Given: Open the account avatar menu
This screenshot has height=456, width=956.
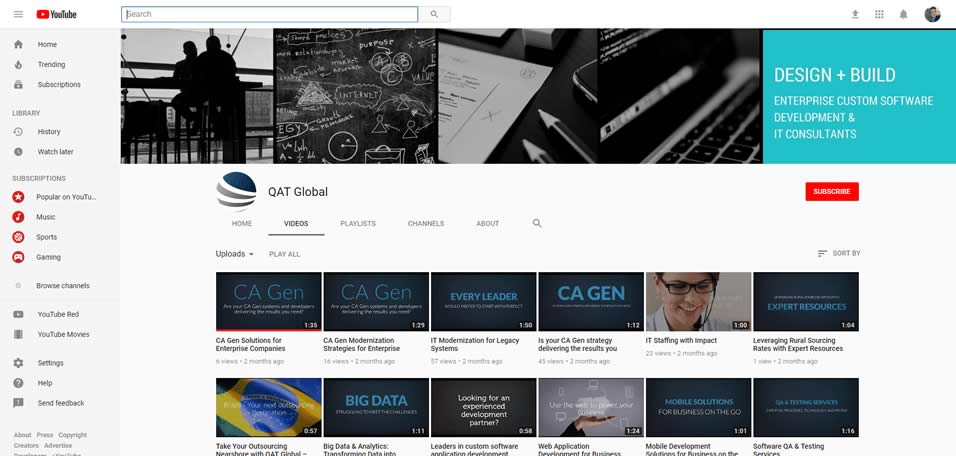Looking at the screenshot, I should pos(932,14).
